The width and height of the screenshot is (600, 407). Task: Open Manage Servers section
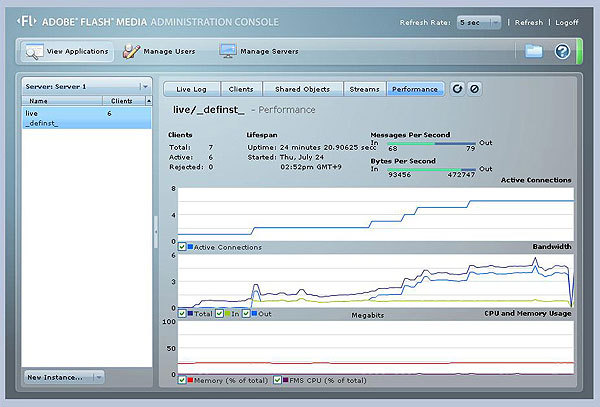(x=259, y=51)
